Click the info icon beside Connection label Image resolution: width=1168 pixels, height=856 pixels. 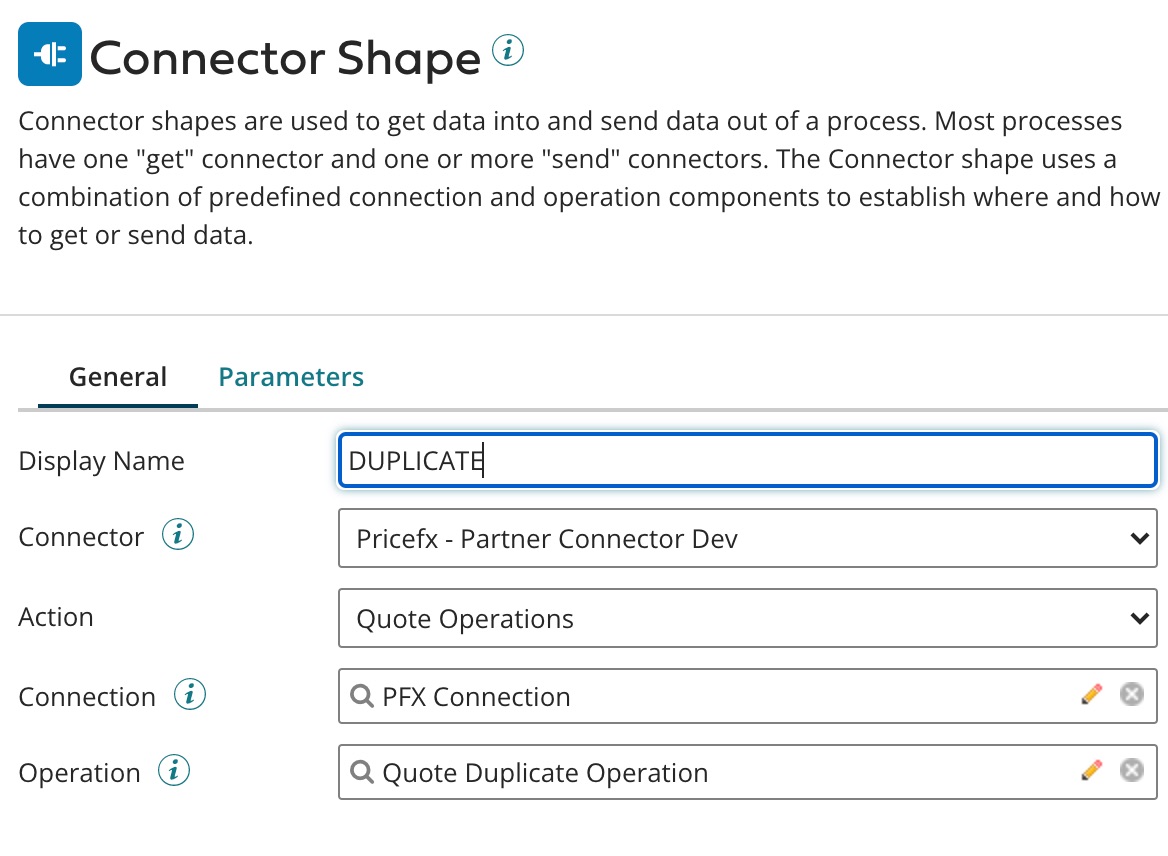[189, 693]
